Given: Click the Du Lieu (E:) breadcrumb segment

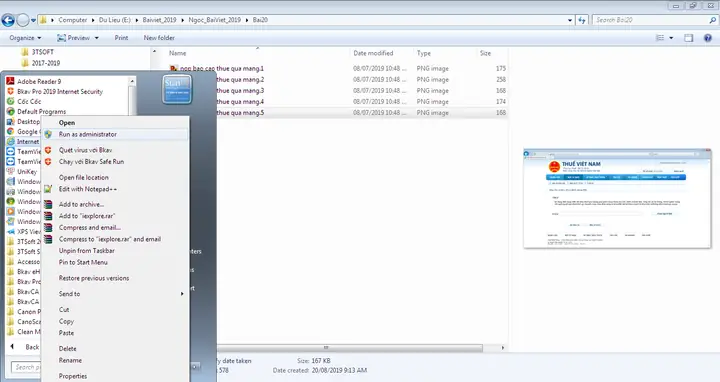Looking at the screenshot, I should 115,20.
